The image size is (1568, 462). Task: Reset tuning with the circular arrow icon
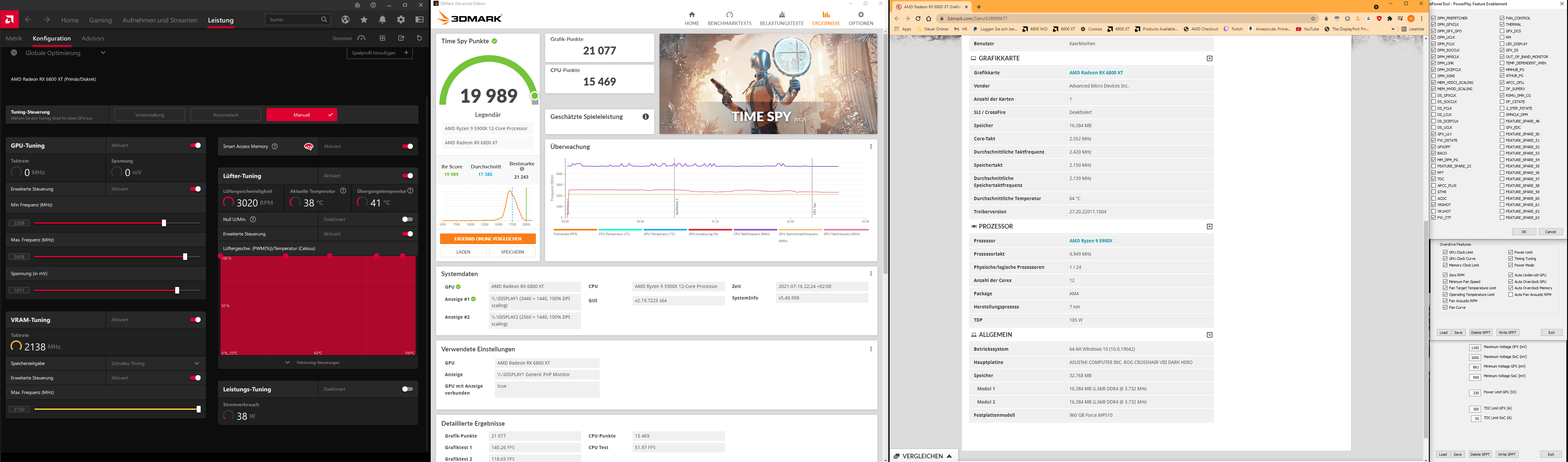[x=420, y=38]
